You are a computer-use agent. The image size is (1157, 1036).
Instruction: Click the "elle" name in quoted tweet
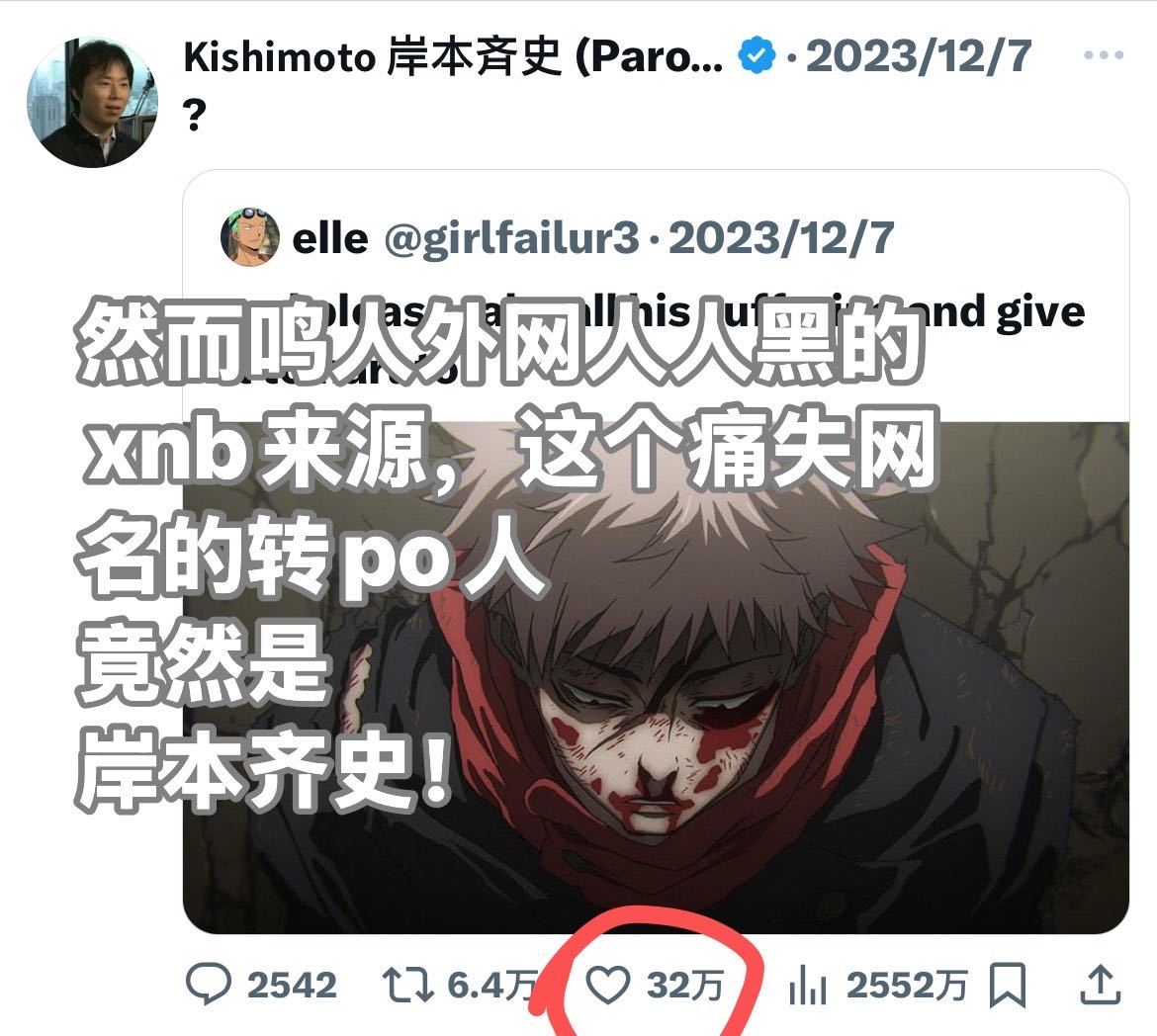click(330, 238)
